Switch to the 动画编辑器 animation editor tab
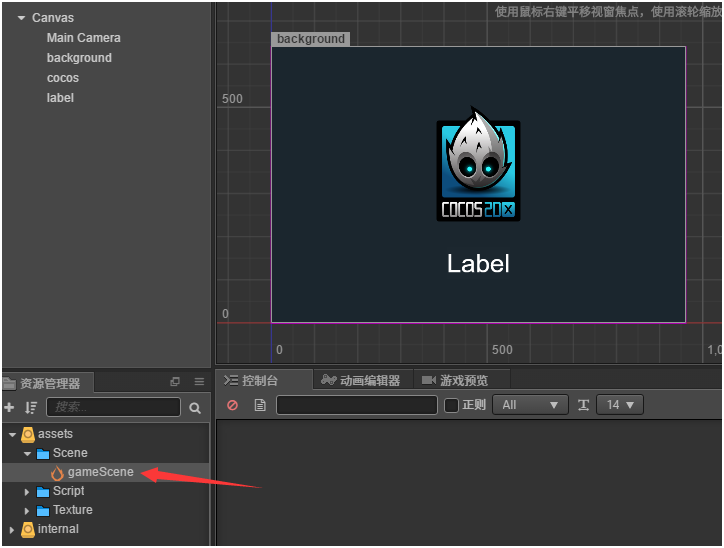The image size is (724, 548). 361,380
